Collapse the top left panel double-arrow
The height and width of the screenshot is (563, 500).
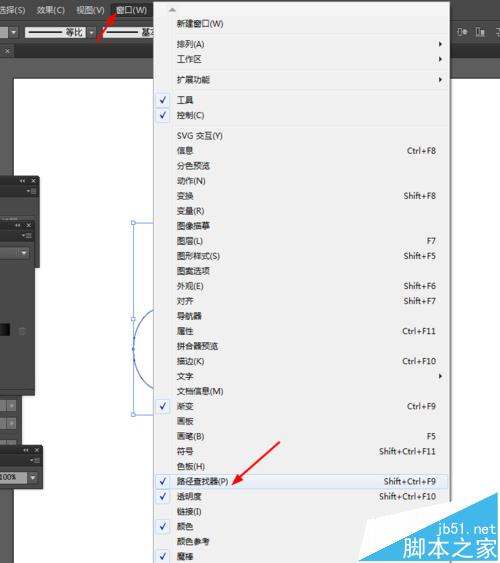coord(23,181)
